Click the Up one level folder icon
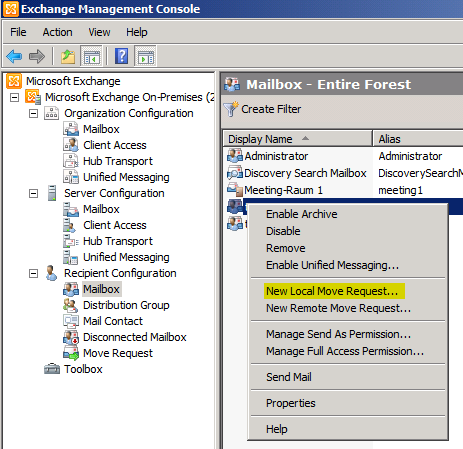The image size is (463, 449). pos(68,56)
